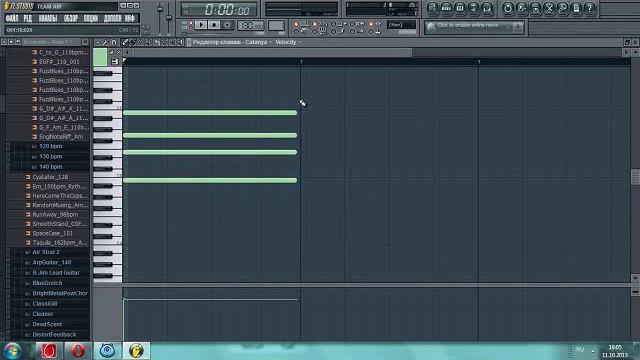
Task: Open the РЕД menu
Action: pyautogui.click(x=27, y=18)
